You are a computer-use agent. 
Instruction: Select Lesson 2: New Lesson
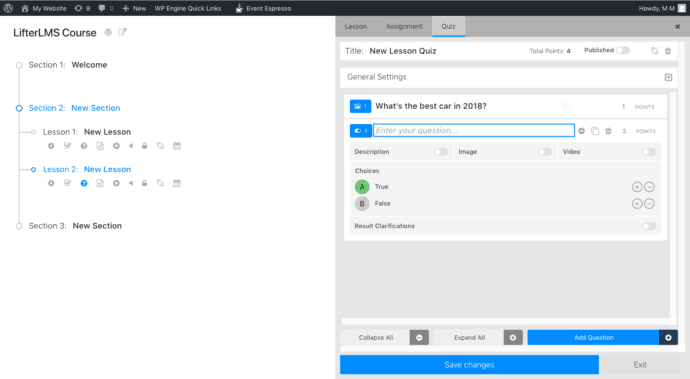[x=87, y=169]
